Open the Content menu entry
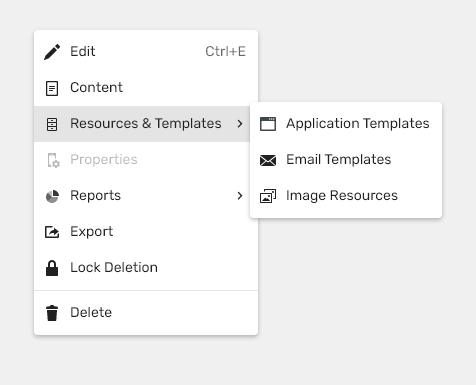Image resolution: width=476 pixels, height=385 pixels. pyautogui.click(x=146, y=88)
